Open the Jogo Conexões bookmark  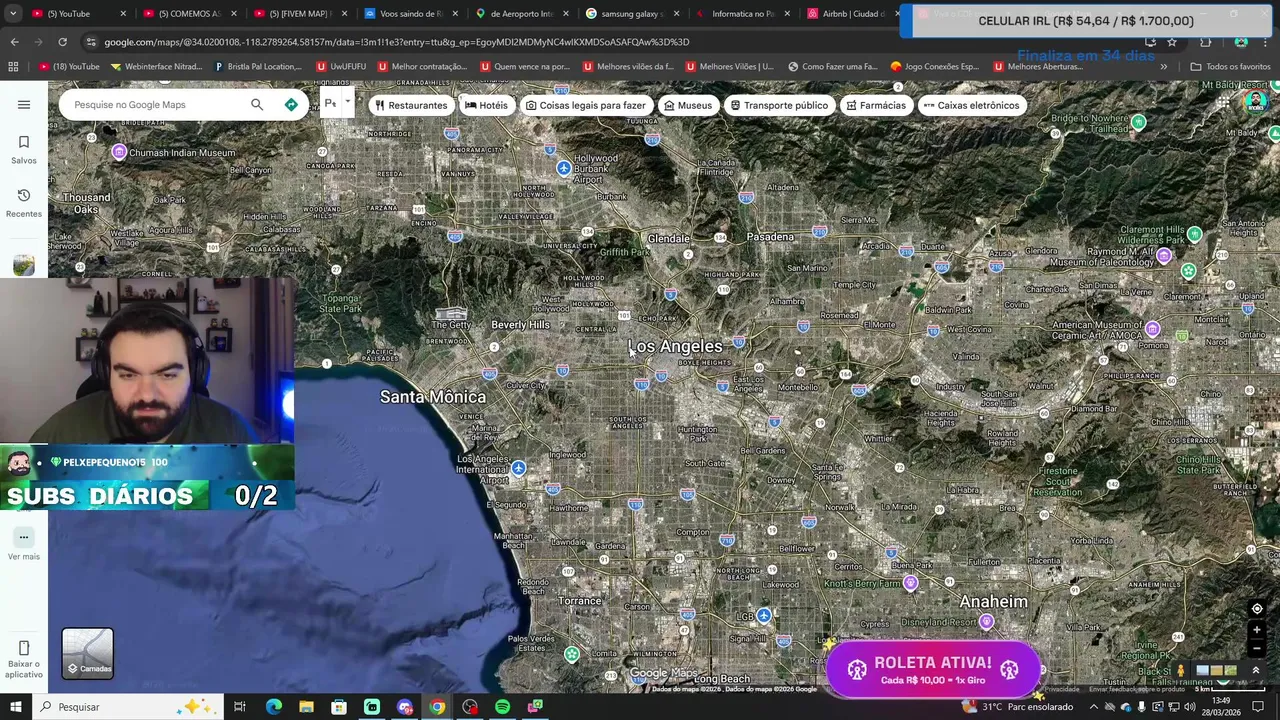pyautogui.click(x=935, y=66)
